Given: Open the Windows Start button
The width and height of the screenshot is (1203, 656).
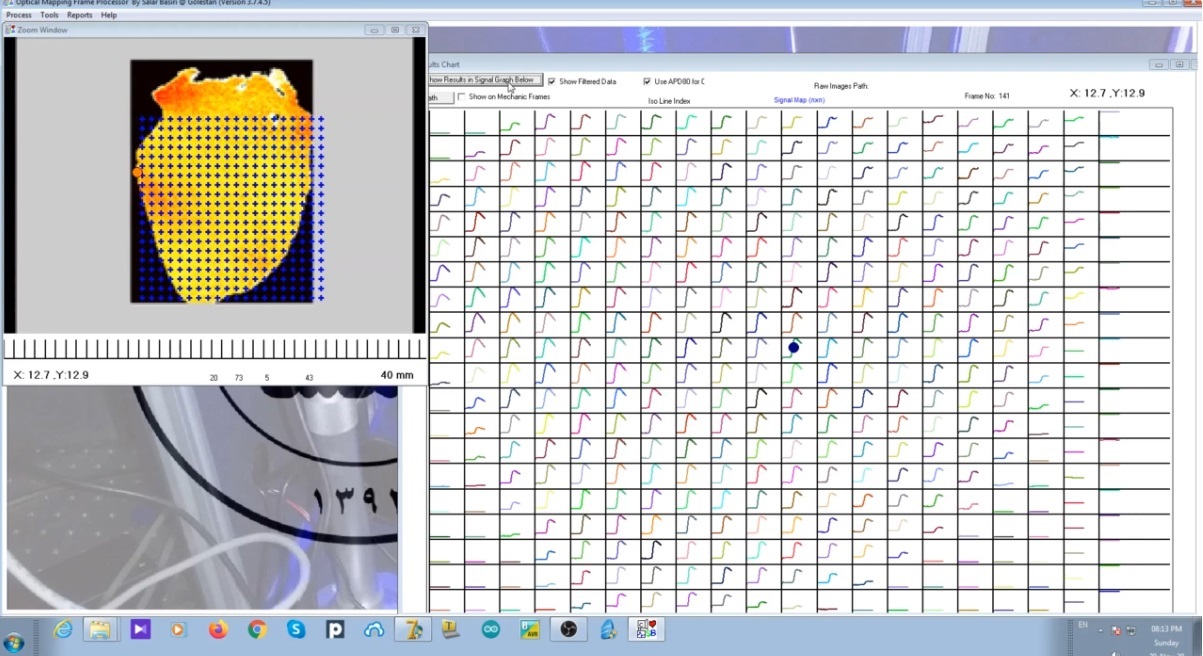Looking at the screenshot, I should click(14, 642).
